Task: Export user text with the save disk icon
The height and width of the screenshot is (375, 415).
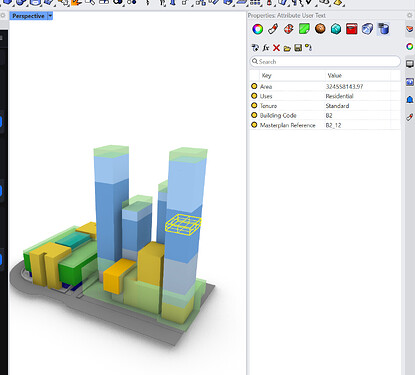Action: click(298, 48)
